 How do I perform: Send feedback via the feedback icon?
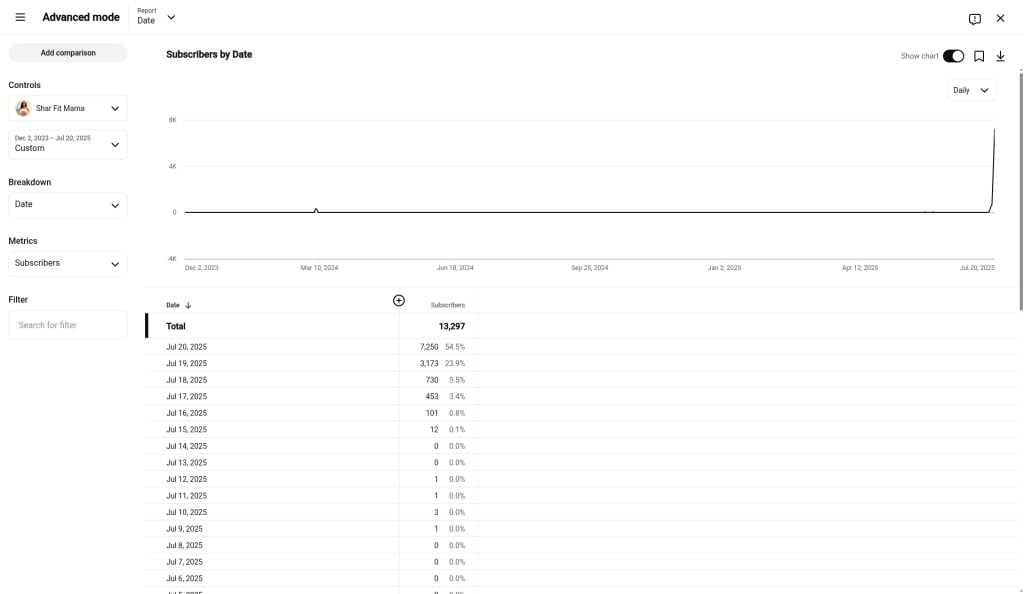[x=974, y=19]
